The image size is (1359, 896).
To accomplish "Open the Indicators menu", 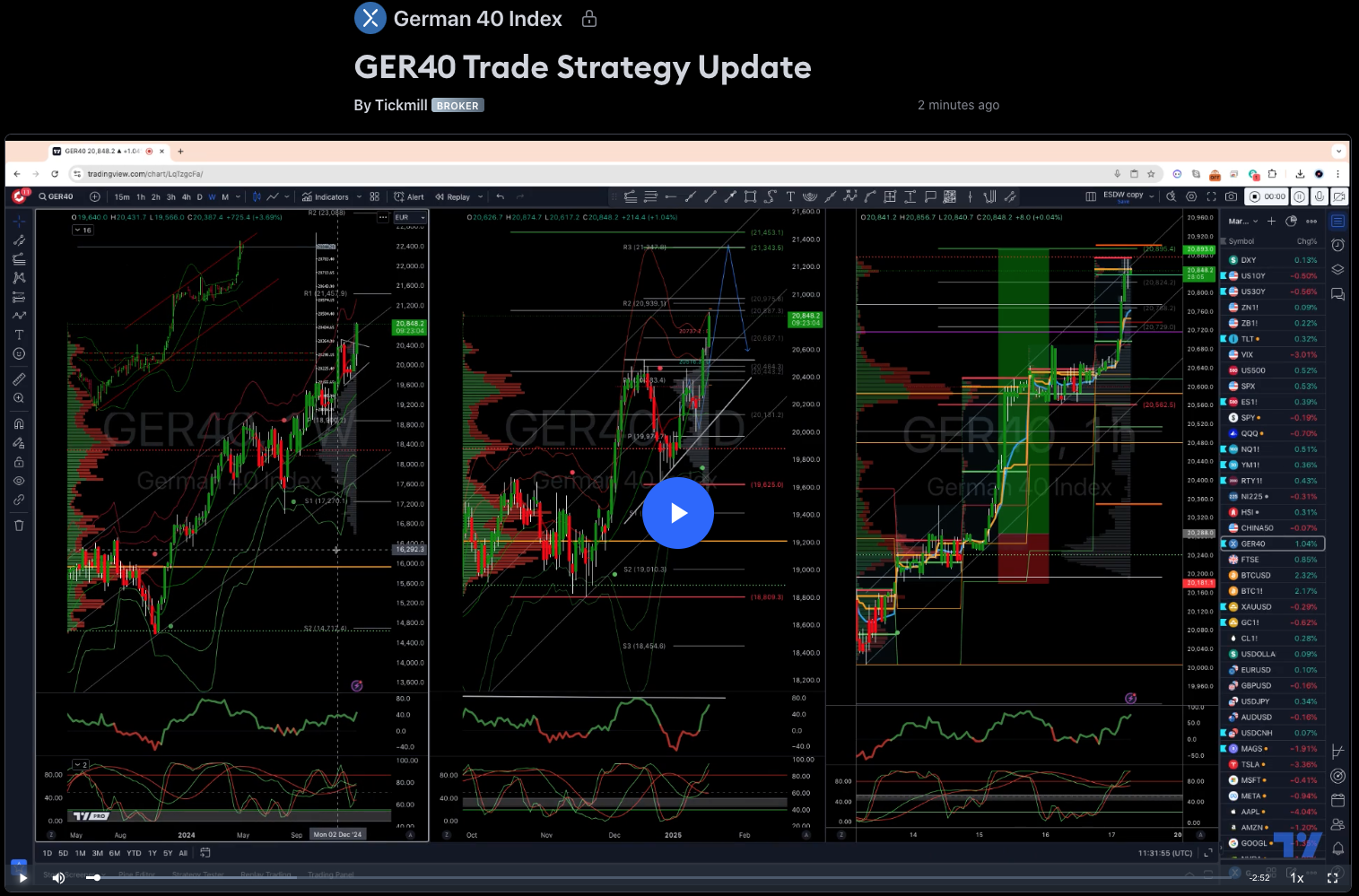I will [326, 196].
